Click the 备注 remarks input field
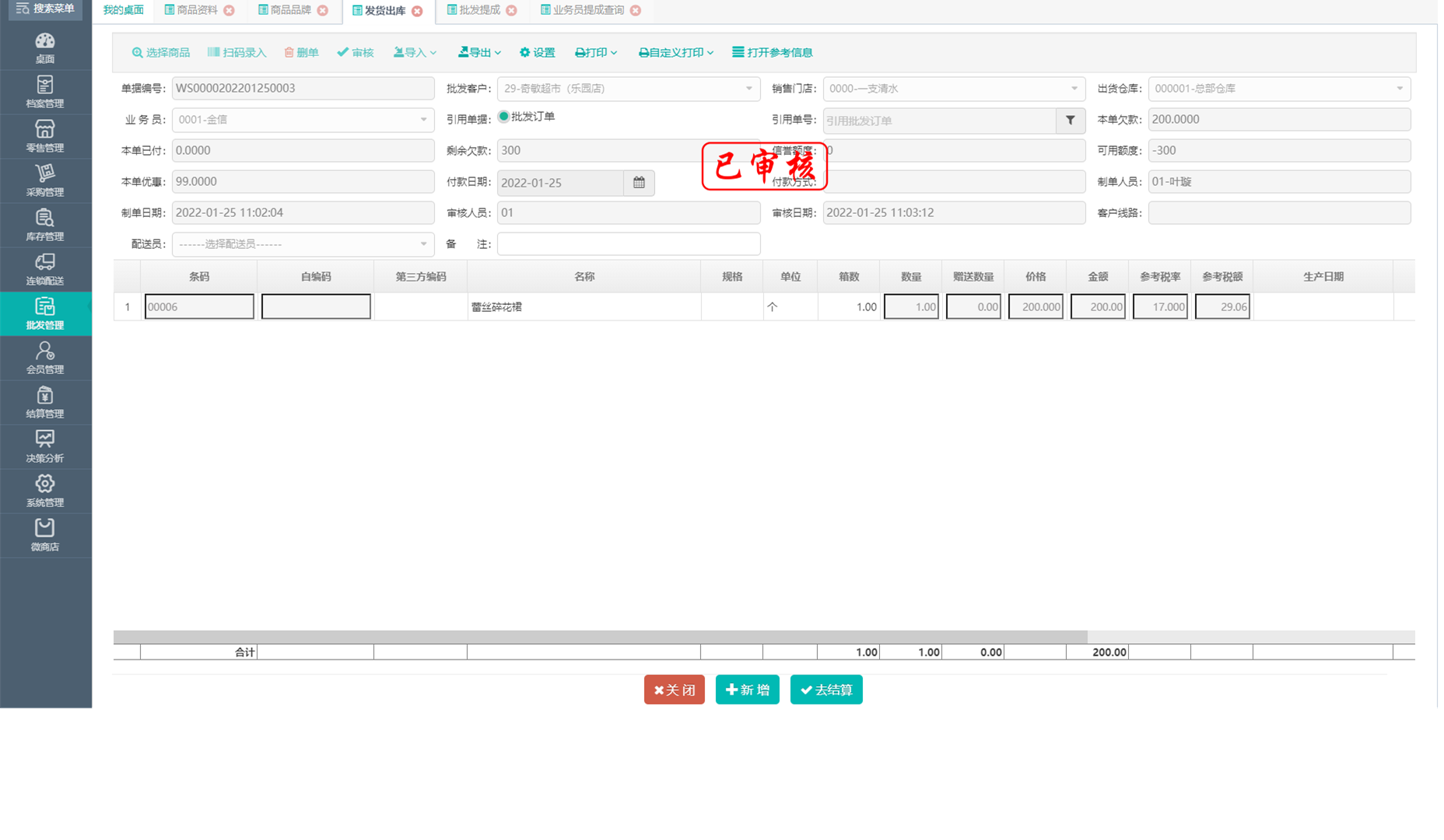1444x840 pixels. pos(629,244)
